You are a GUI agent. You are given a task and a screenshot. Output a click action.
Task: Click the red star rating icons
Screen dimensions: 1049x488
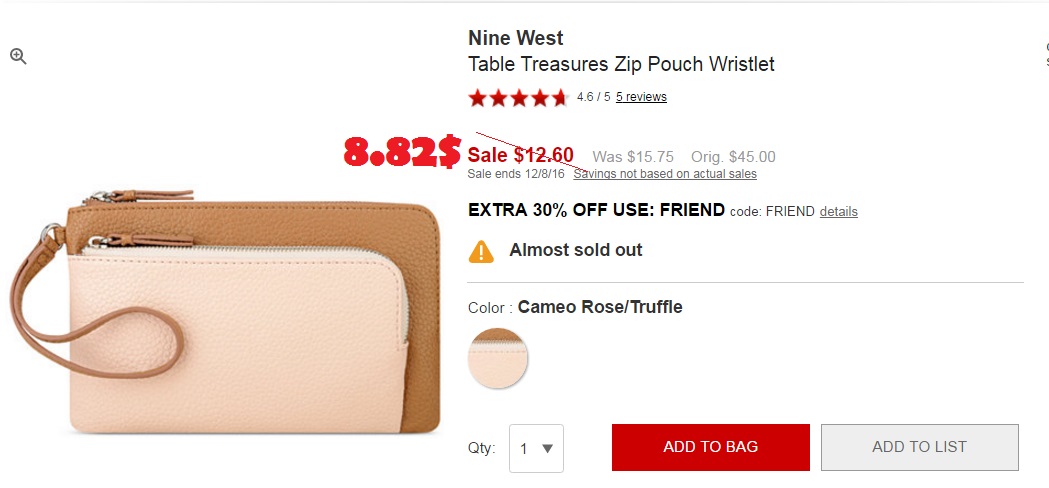pos(518,98)
